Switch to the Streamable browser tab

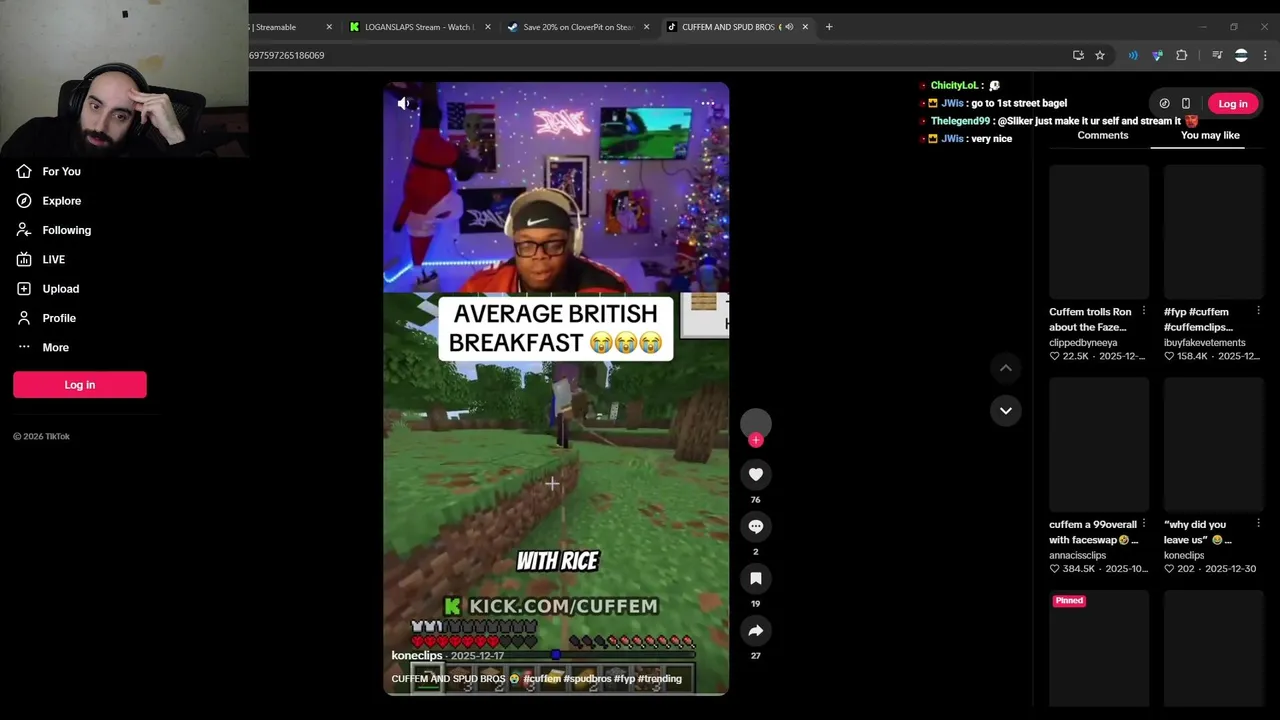276,27
